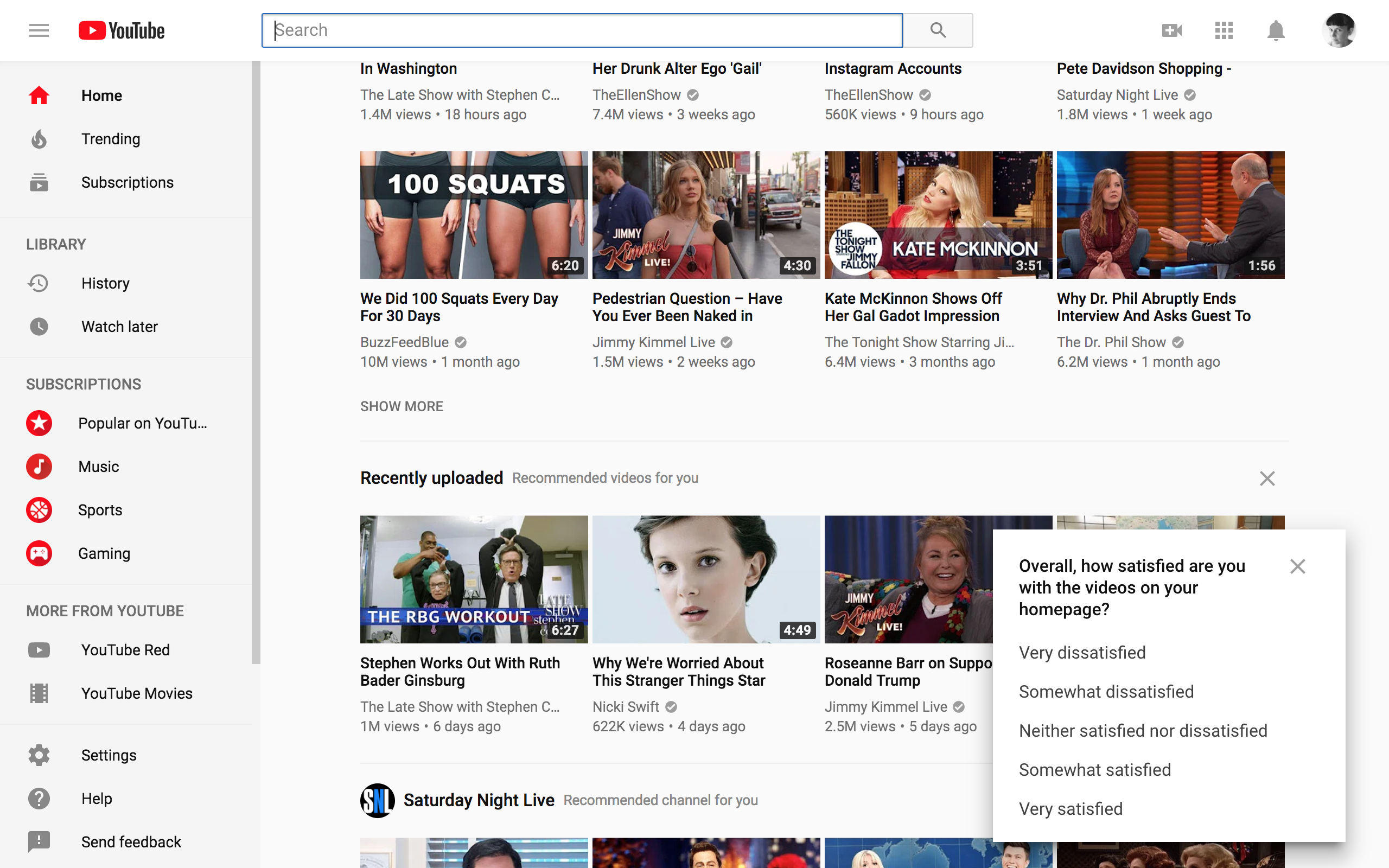The height and width of the screenshot is (868, 1389).
Task: Click the Sports channel icon
Action: tap(39, 510)
